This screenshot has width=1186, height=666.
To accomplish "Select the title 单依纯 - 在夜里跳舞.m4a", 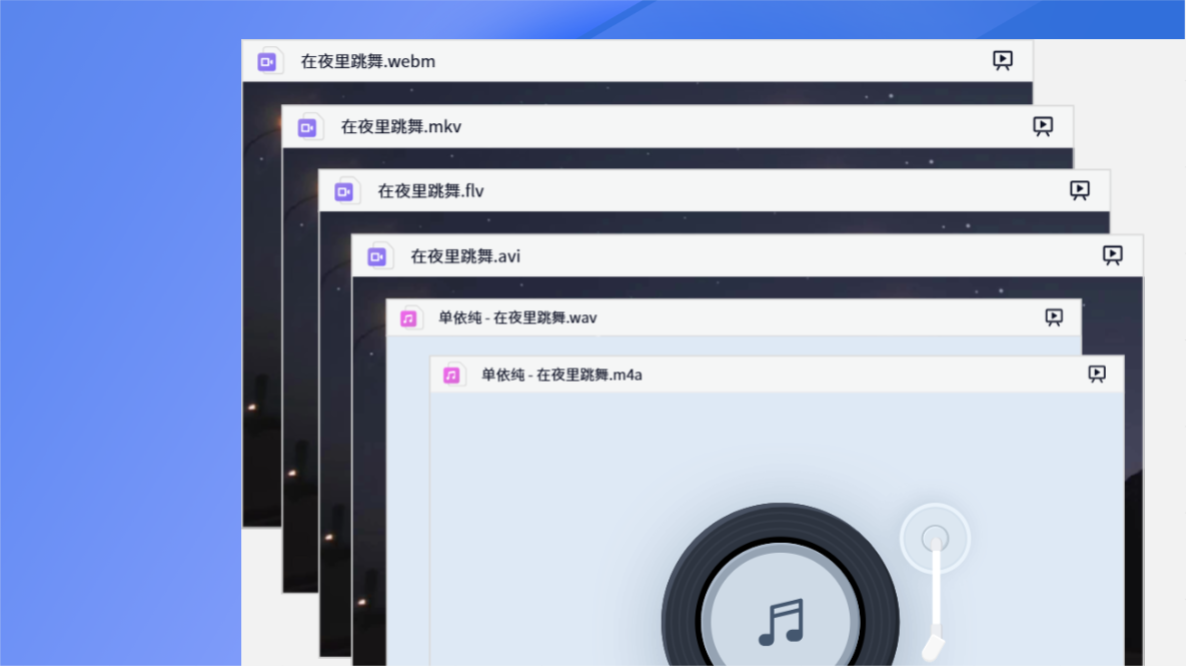I will (x=562, y=375).
